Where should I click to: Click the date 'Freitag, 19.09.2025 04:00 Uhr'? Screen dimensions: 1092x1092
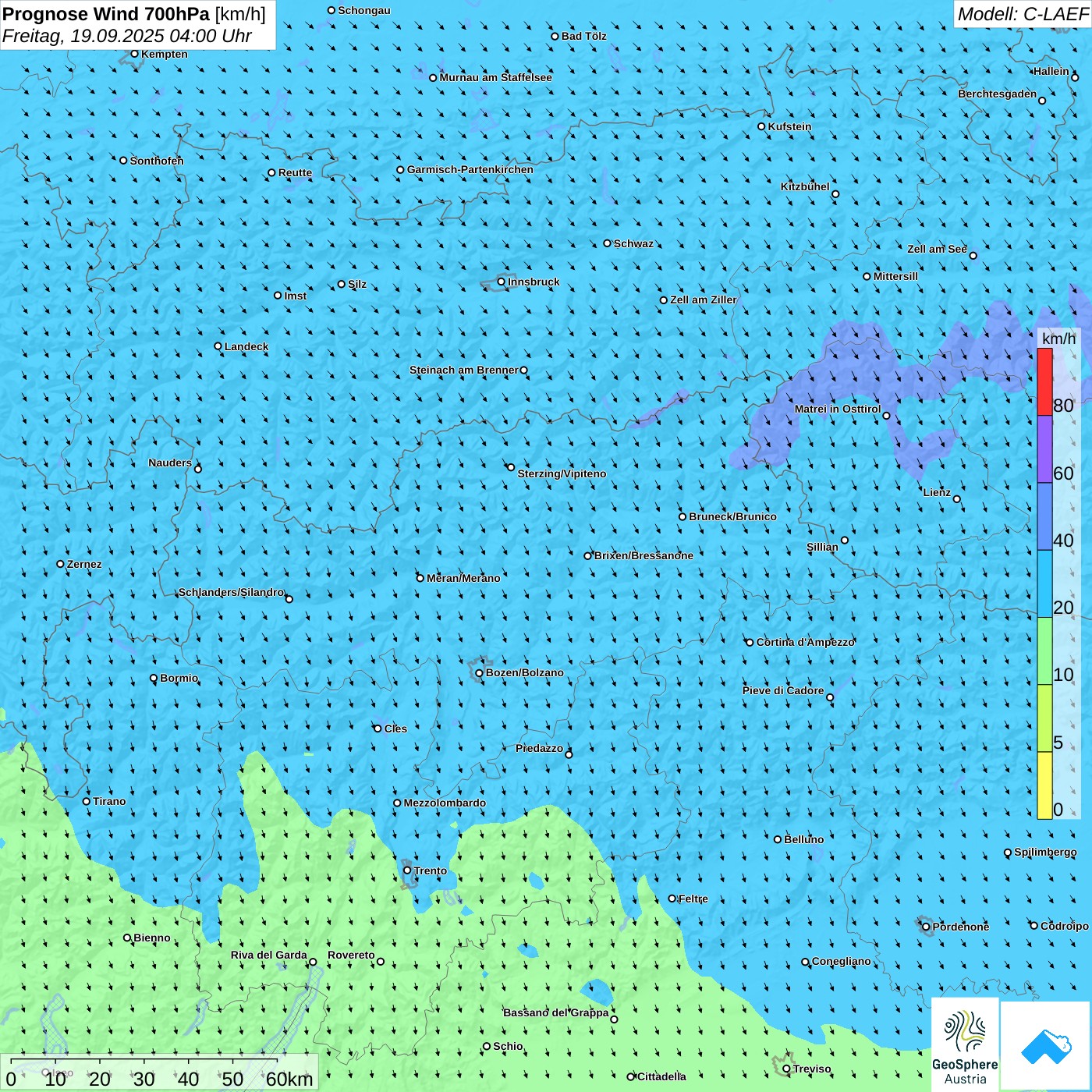[127, 36]
